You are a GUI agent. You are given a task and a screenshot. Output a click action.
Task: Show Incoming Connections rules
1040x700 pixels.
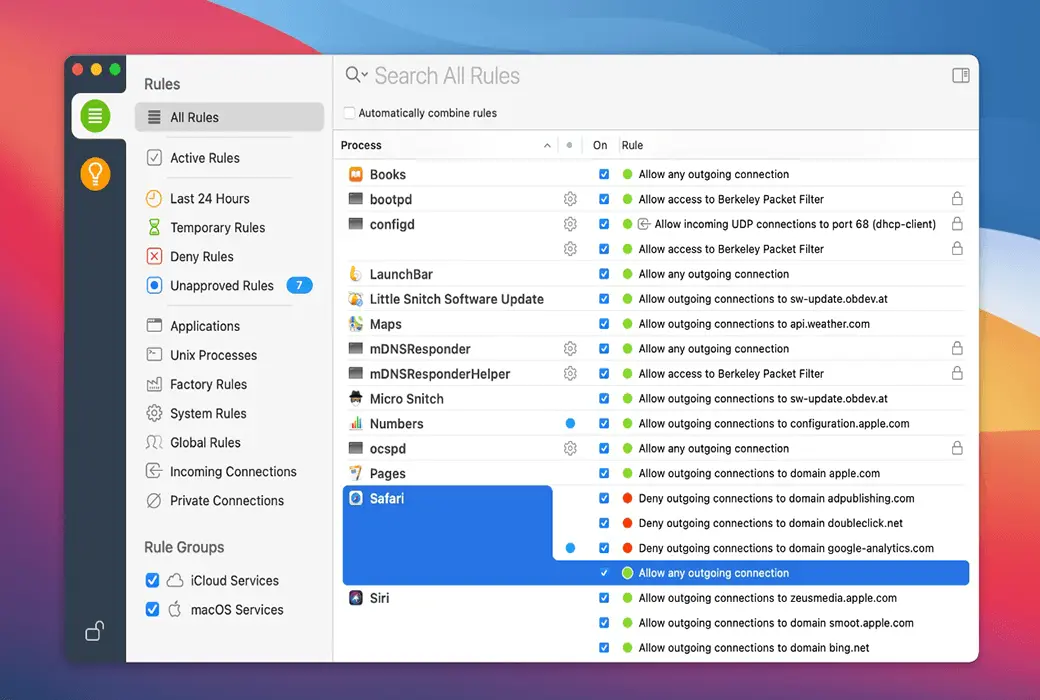coord(233,472)
